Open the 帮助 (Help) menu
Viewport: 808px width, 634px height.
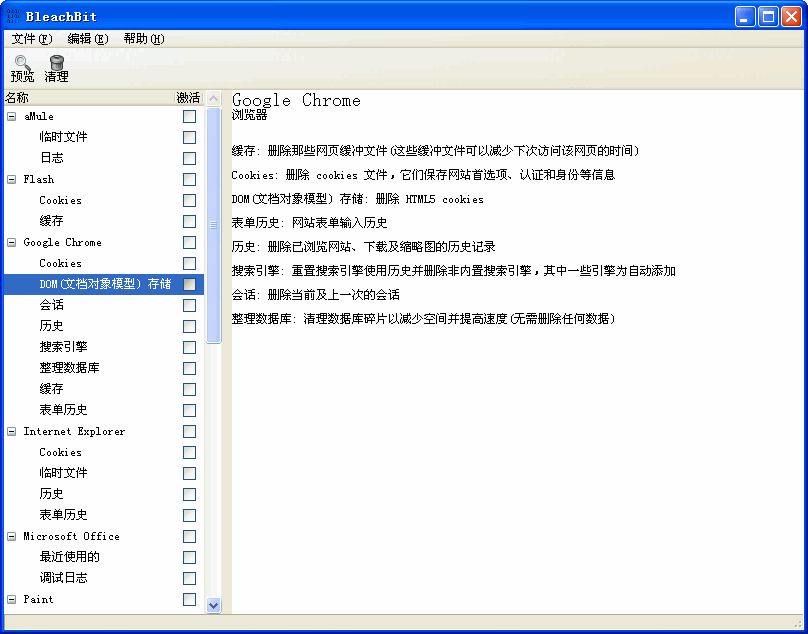coord(142,38)
